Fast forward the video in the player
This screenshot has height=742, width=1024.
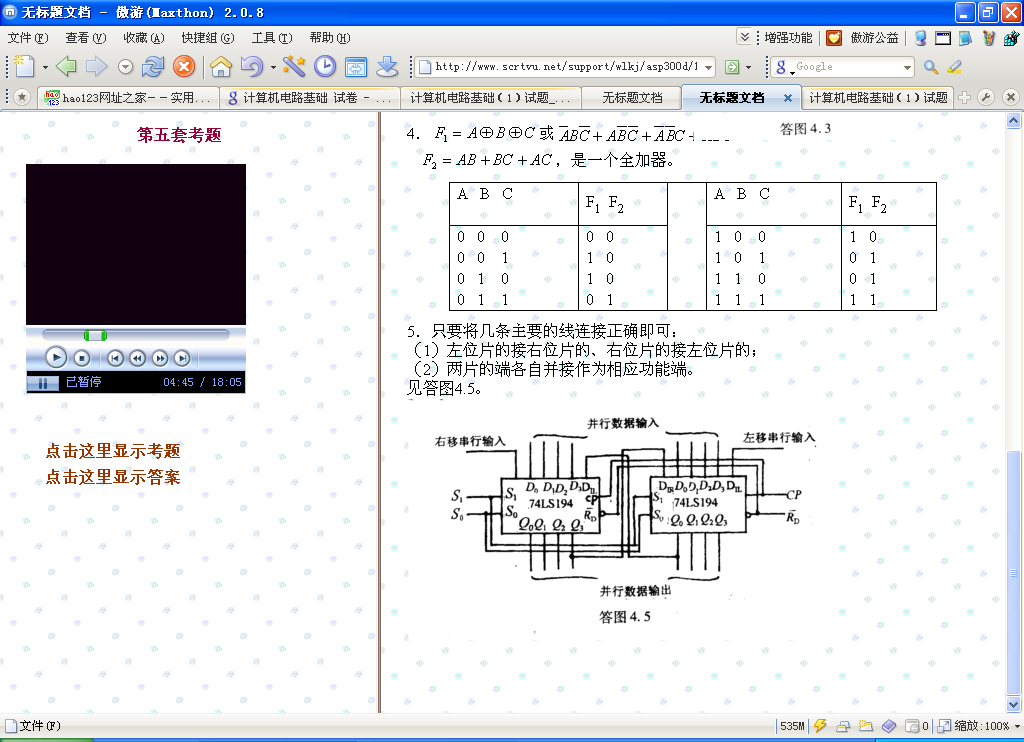(x=160, y=358)
